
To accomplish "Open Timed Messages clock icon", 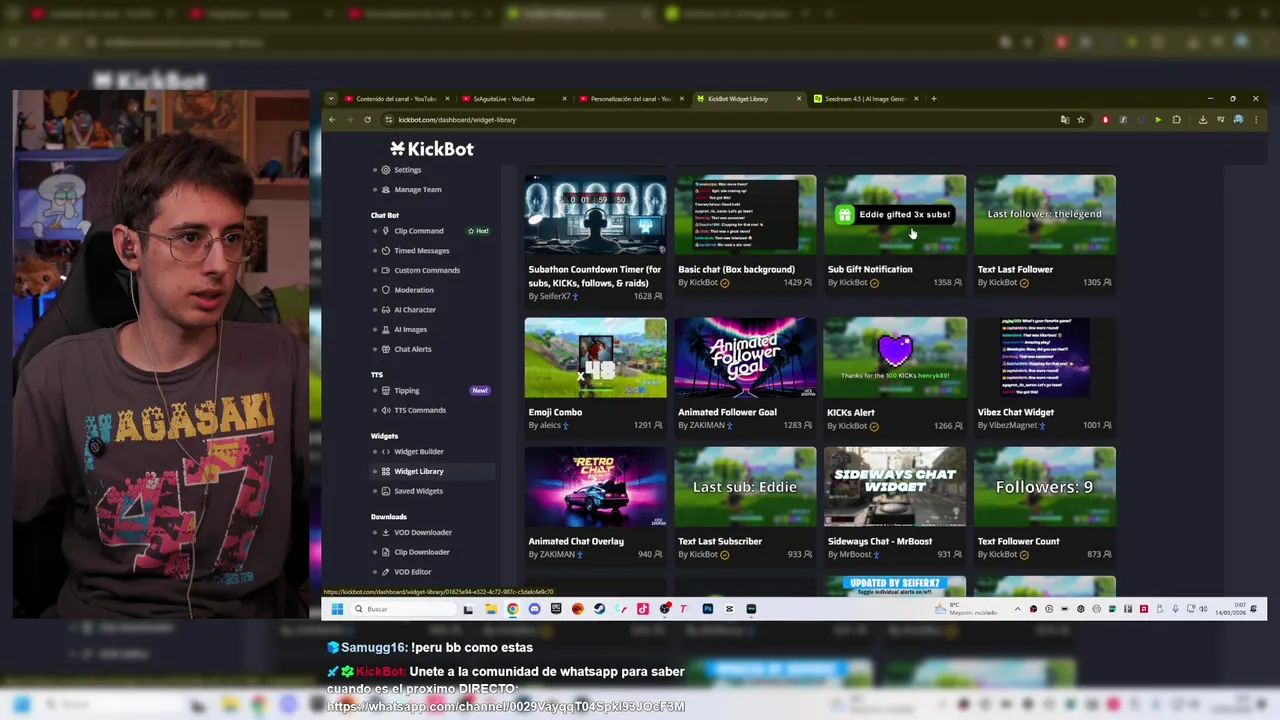I will coord(386,251).
